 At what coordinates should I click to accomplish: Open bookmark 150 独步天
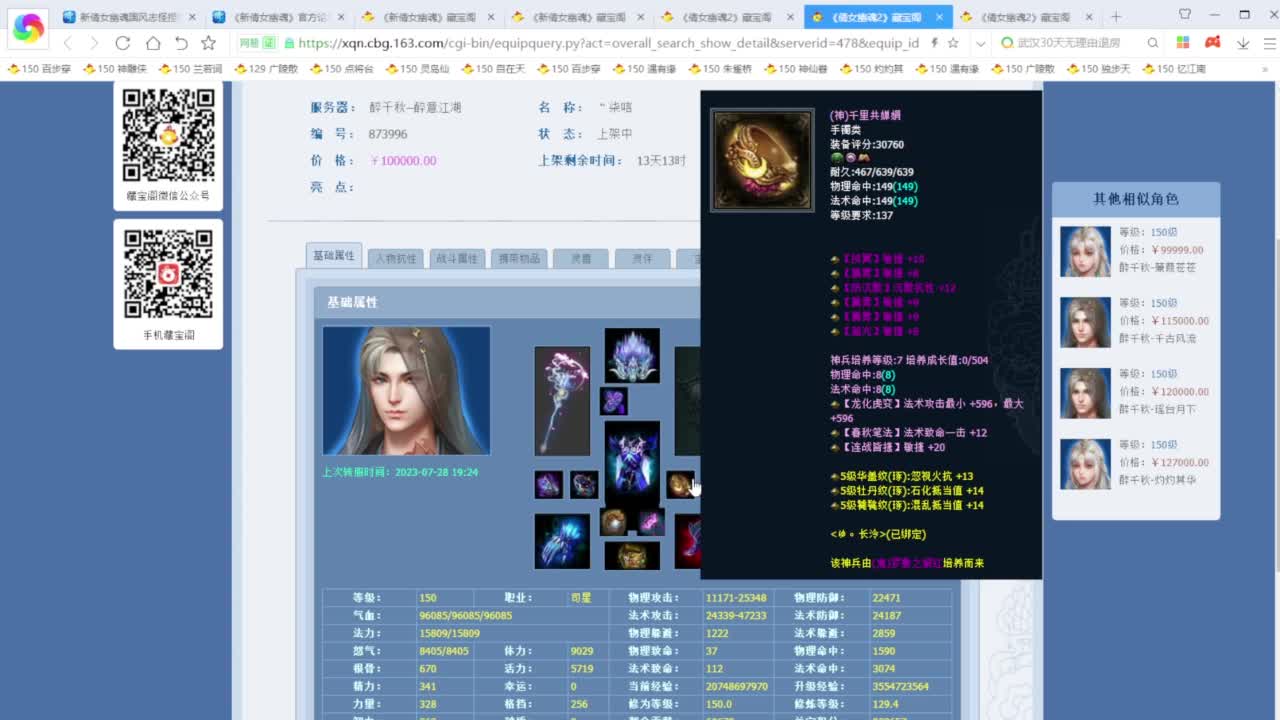[x=1098, y=69]
